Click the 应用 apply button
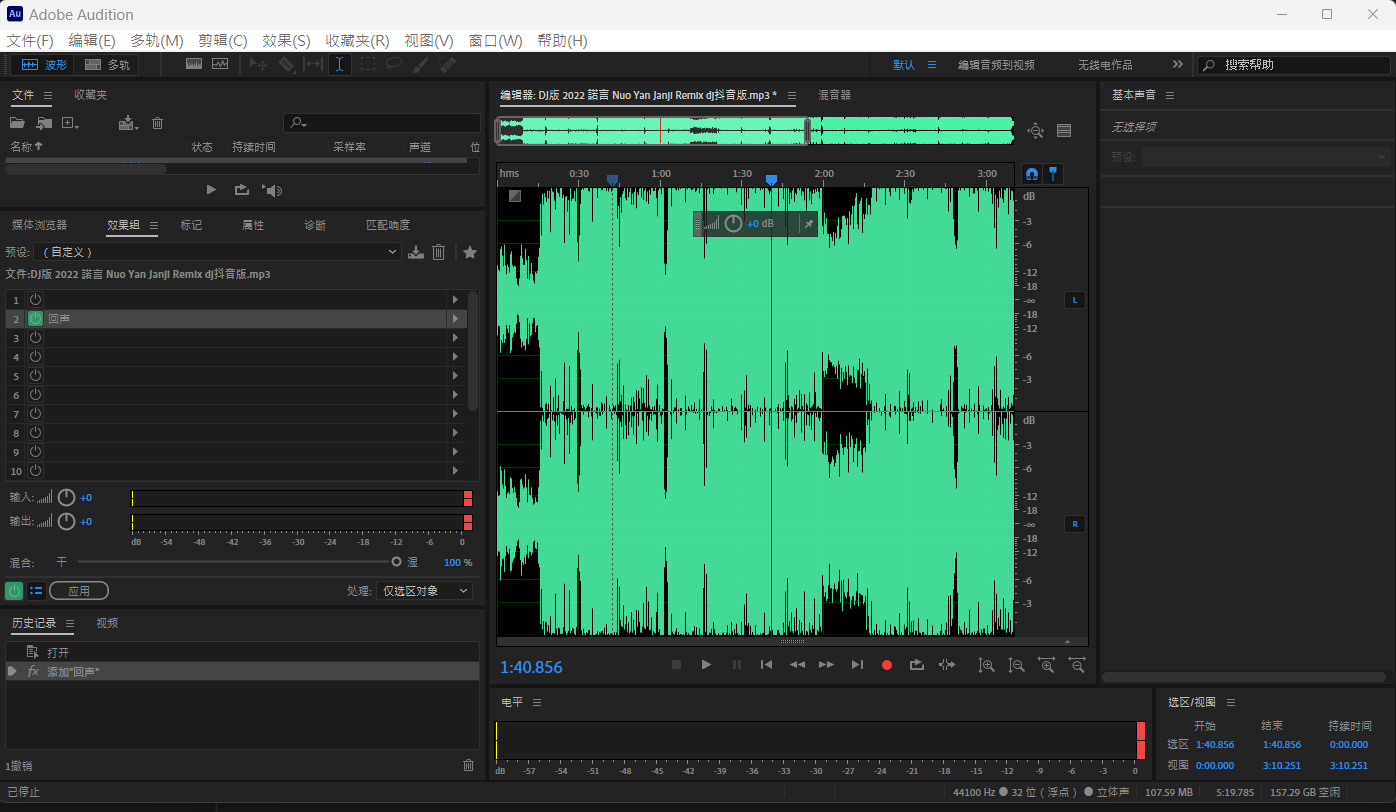Screen dimensions: 1396x812 click(x=79, y=591)
